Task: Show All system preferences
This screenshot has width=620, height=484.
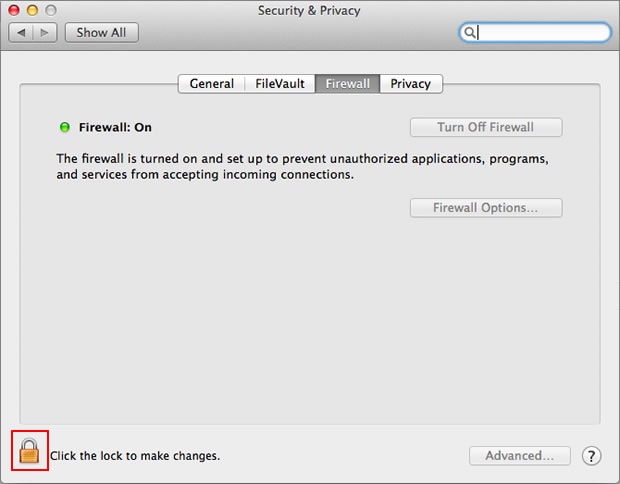Action: click(x=102, y=32)
